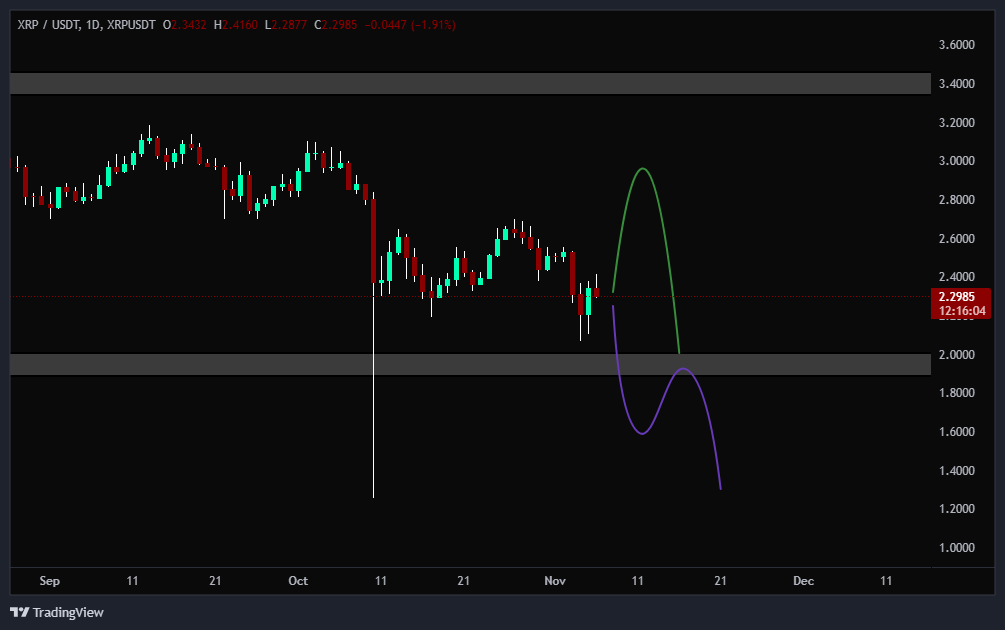Select the lower gray support zone near 2.0000
Image resolution: width=1005 pixels, height=630 pixels.
point(470,364)
